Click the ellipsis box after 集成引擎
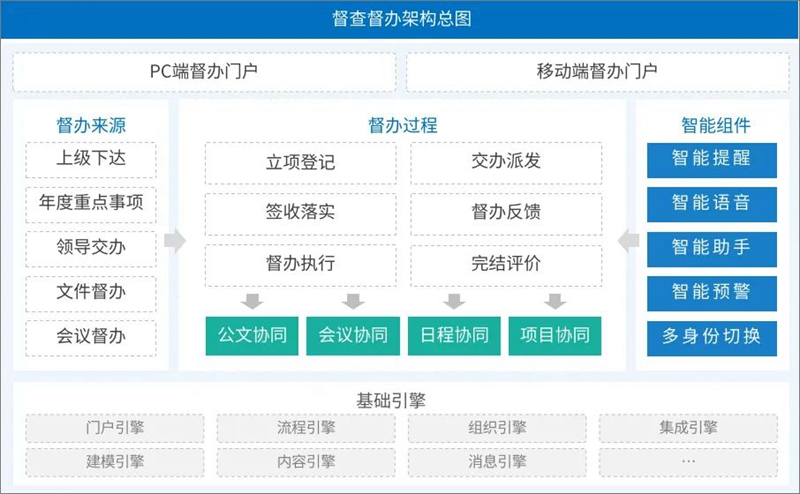800x494 pixels. [x=688, y=461]
